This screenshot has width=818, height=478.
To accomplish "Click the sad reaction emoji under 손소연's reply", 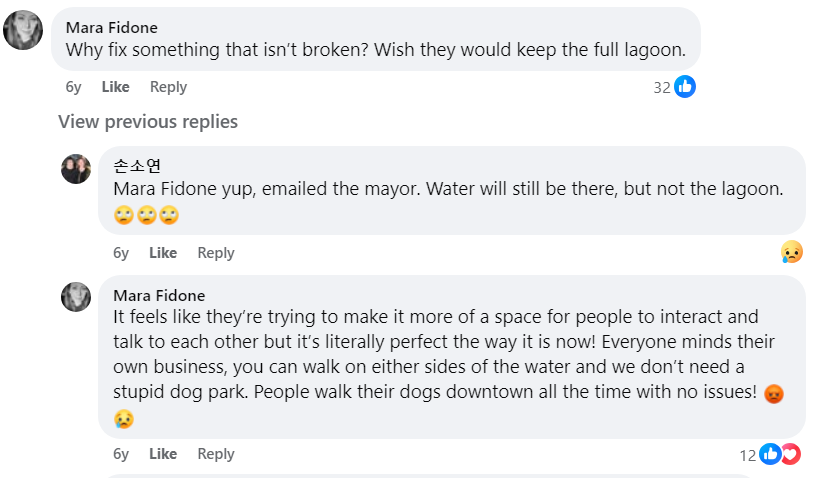I will tap(792, 253).
